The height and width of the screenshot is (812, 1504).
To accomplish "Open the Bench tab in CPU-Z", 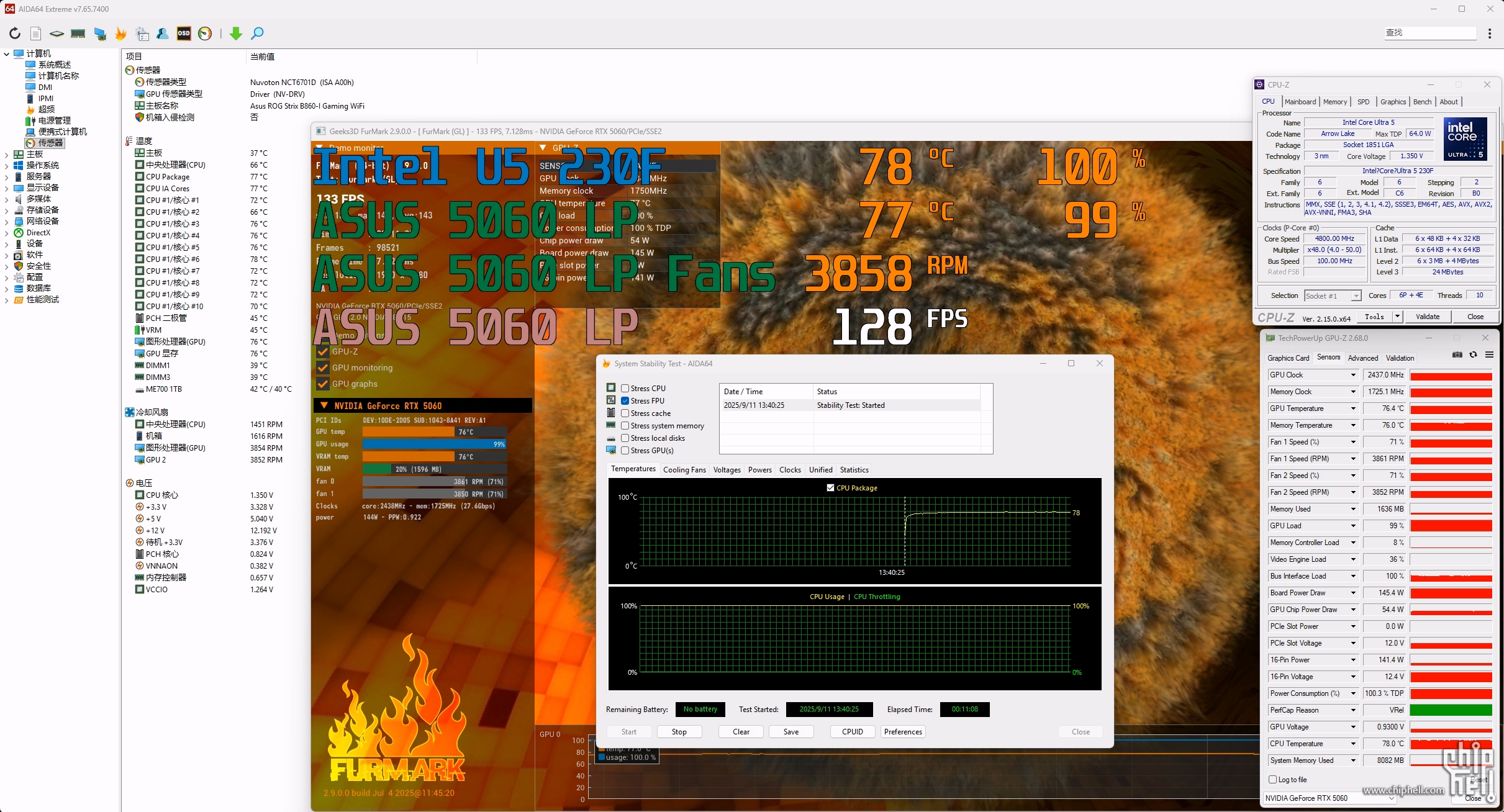I will coord(1422,102).
